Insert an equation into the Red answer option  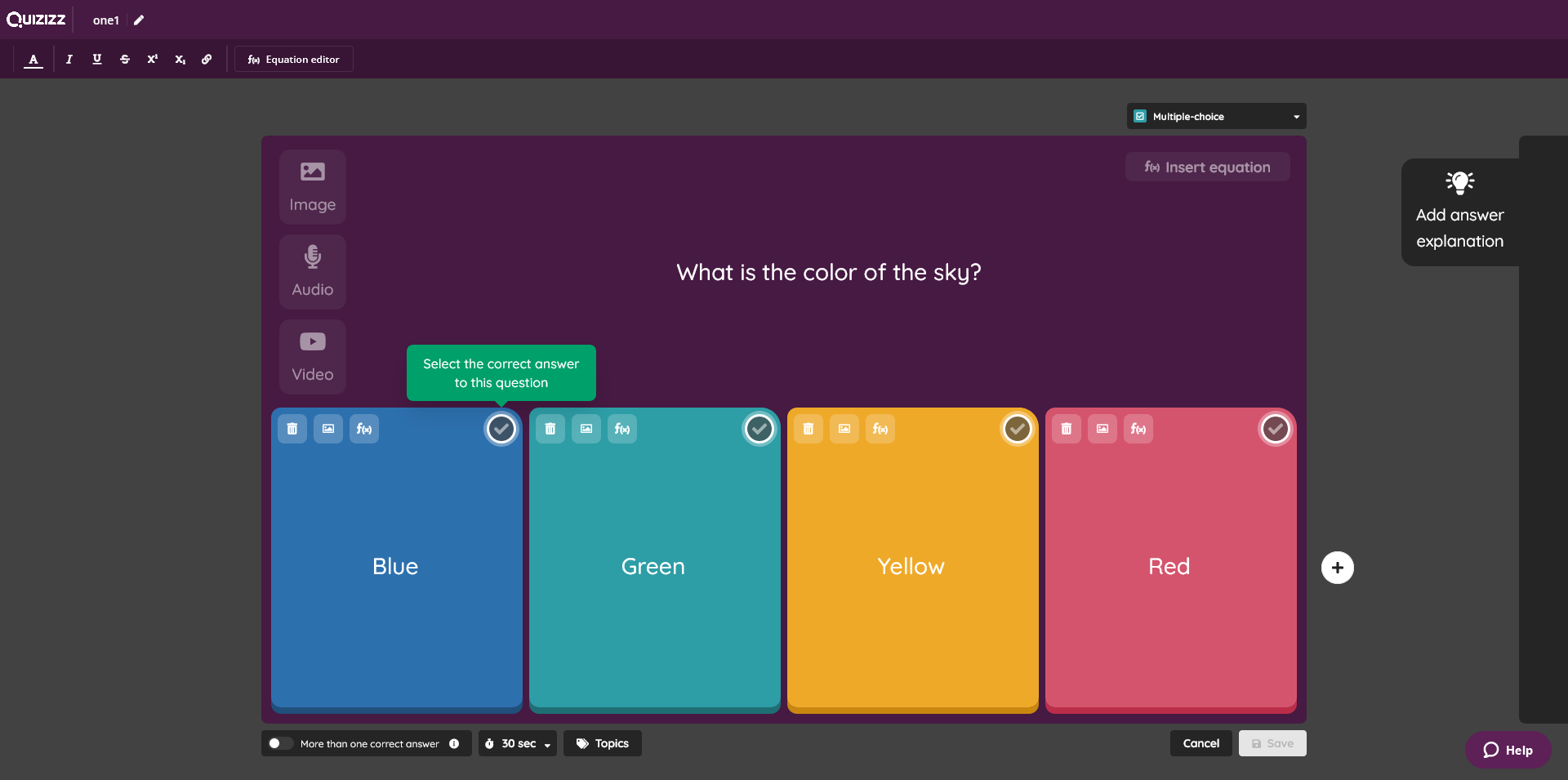pyautogui.click(x=1138, y=428)
